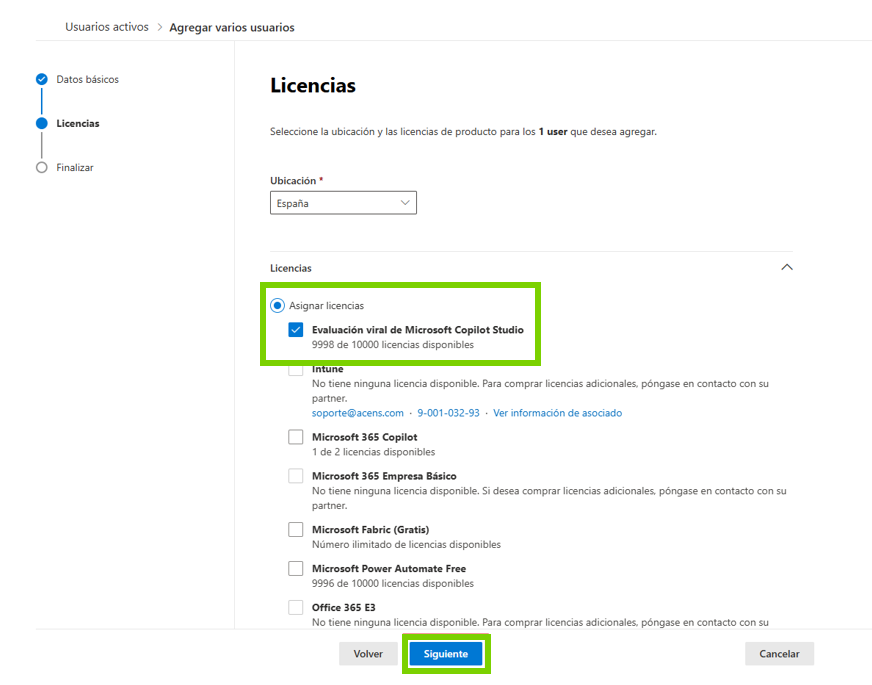Tick Microsoft 365 Empresa Básico checkbox

(296, 476)
